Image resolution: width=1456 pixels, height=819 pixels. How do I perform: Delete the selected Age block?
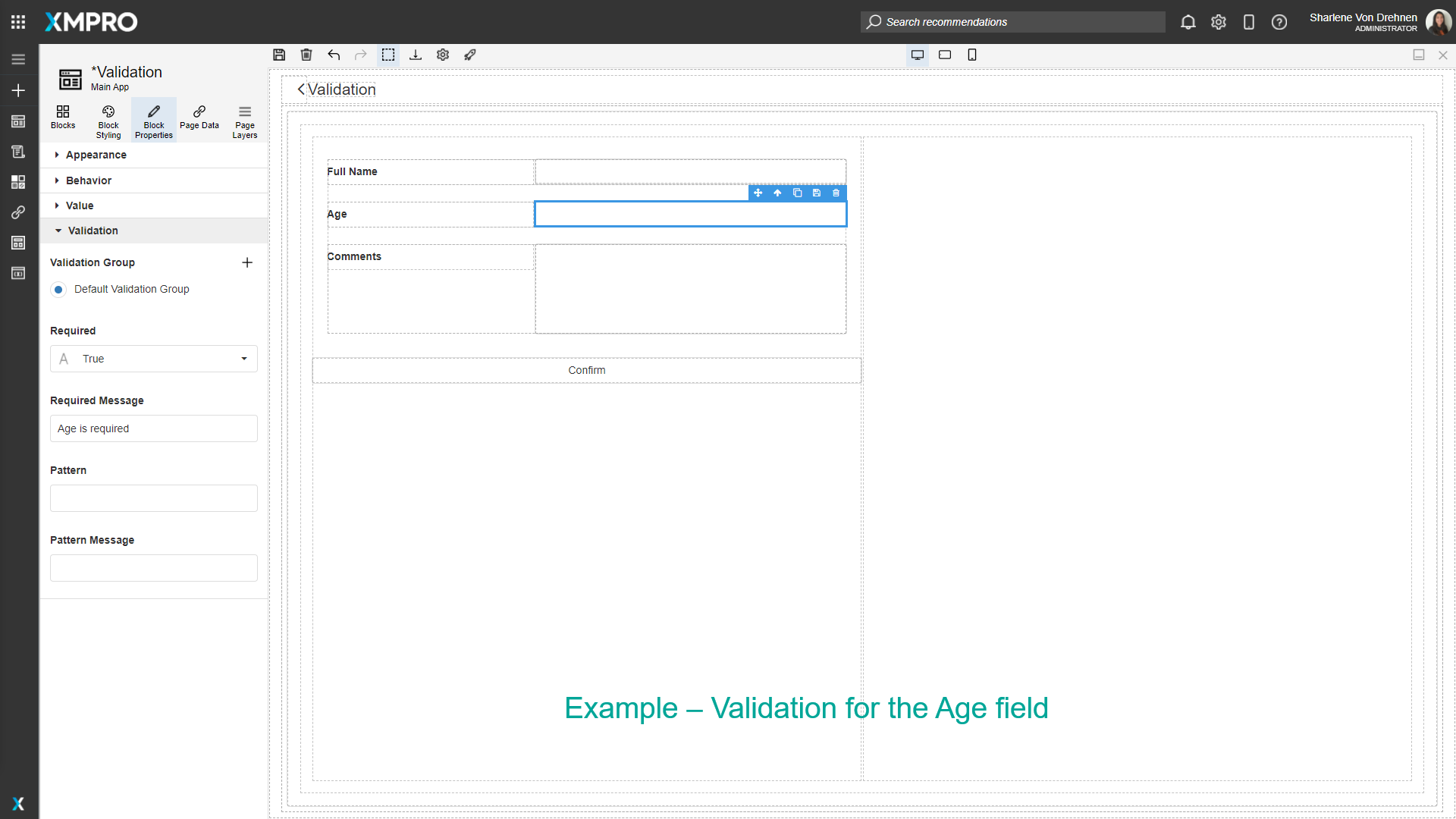click(x=836, y=193)
